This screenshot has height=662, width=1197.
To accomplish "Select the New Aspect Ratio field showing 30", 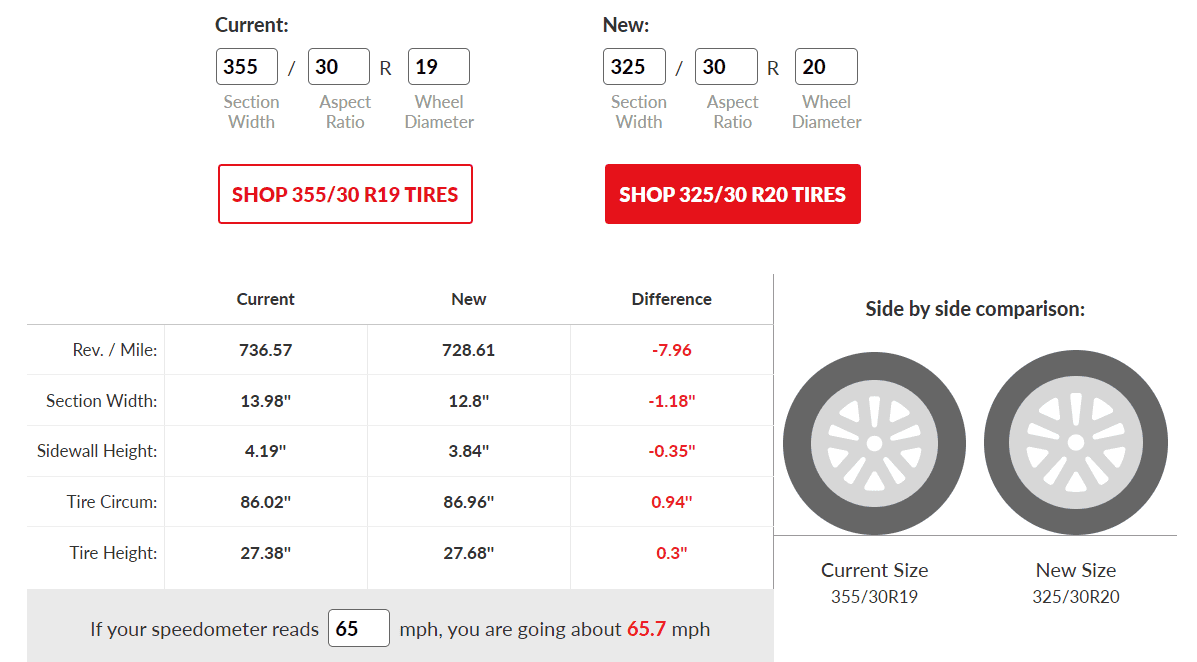I will point(726,66).
